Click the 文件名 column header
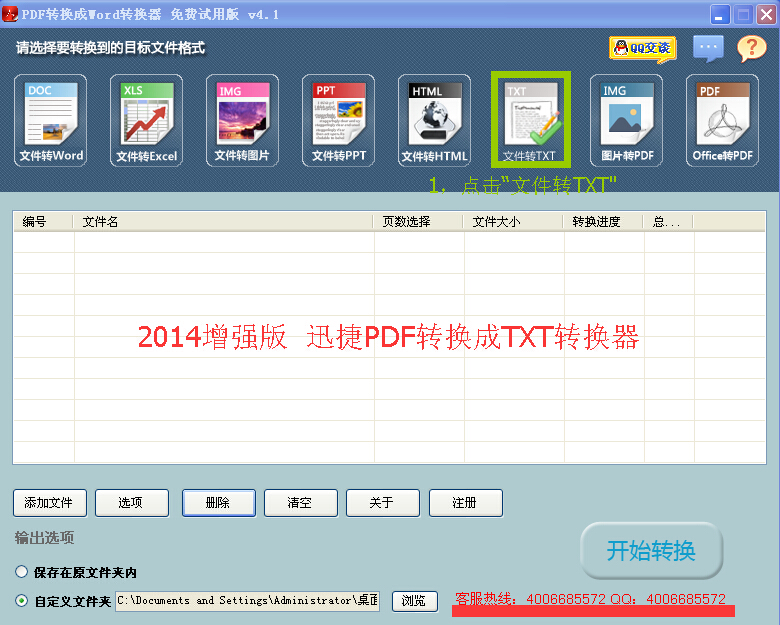This screenshot has width=780, height=625. tap(223, 221)
